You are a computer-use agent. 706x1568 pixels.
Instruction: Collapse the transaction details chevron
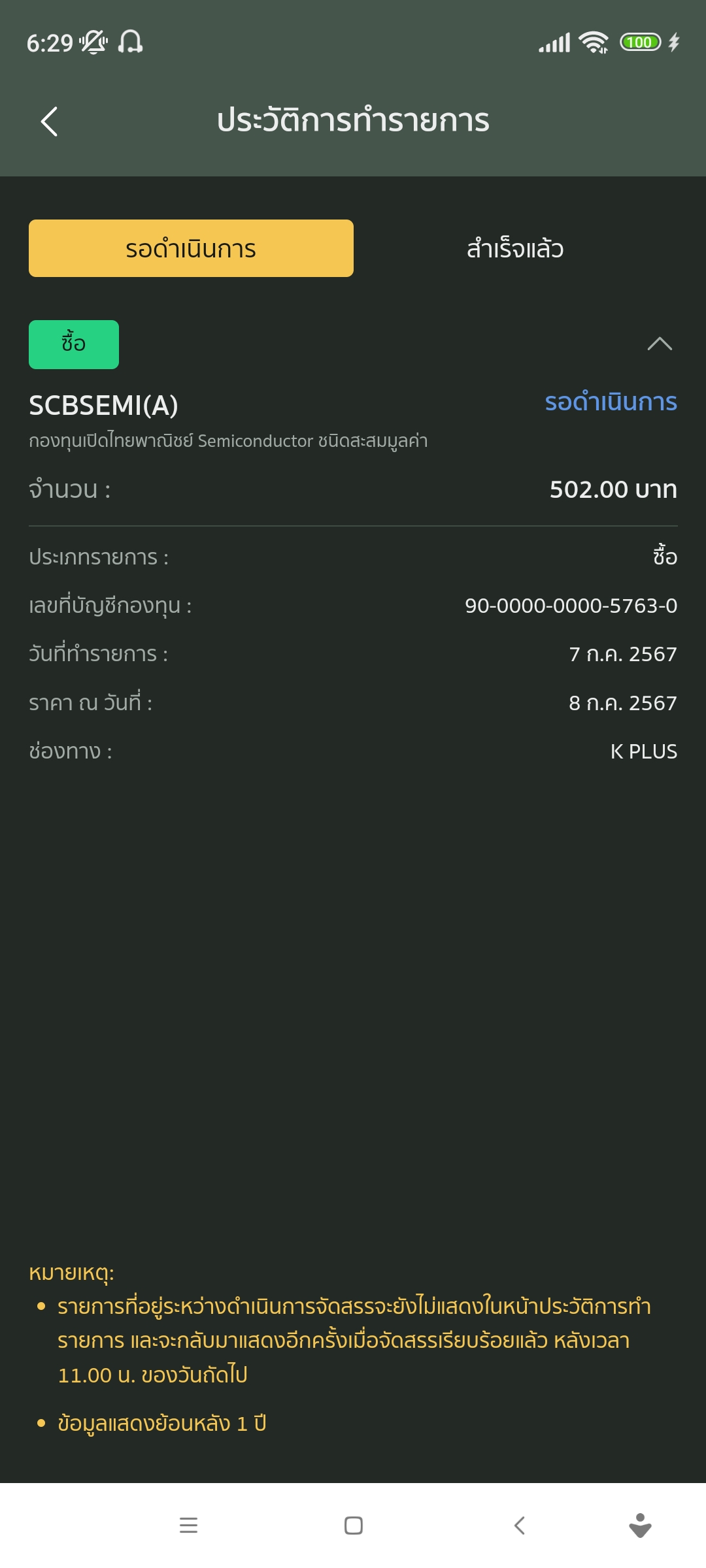point(660,344)
